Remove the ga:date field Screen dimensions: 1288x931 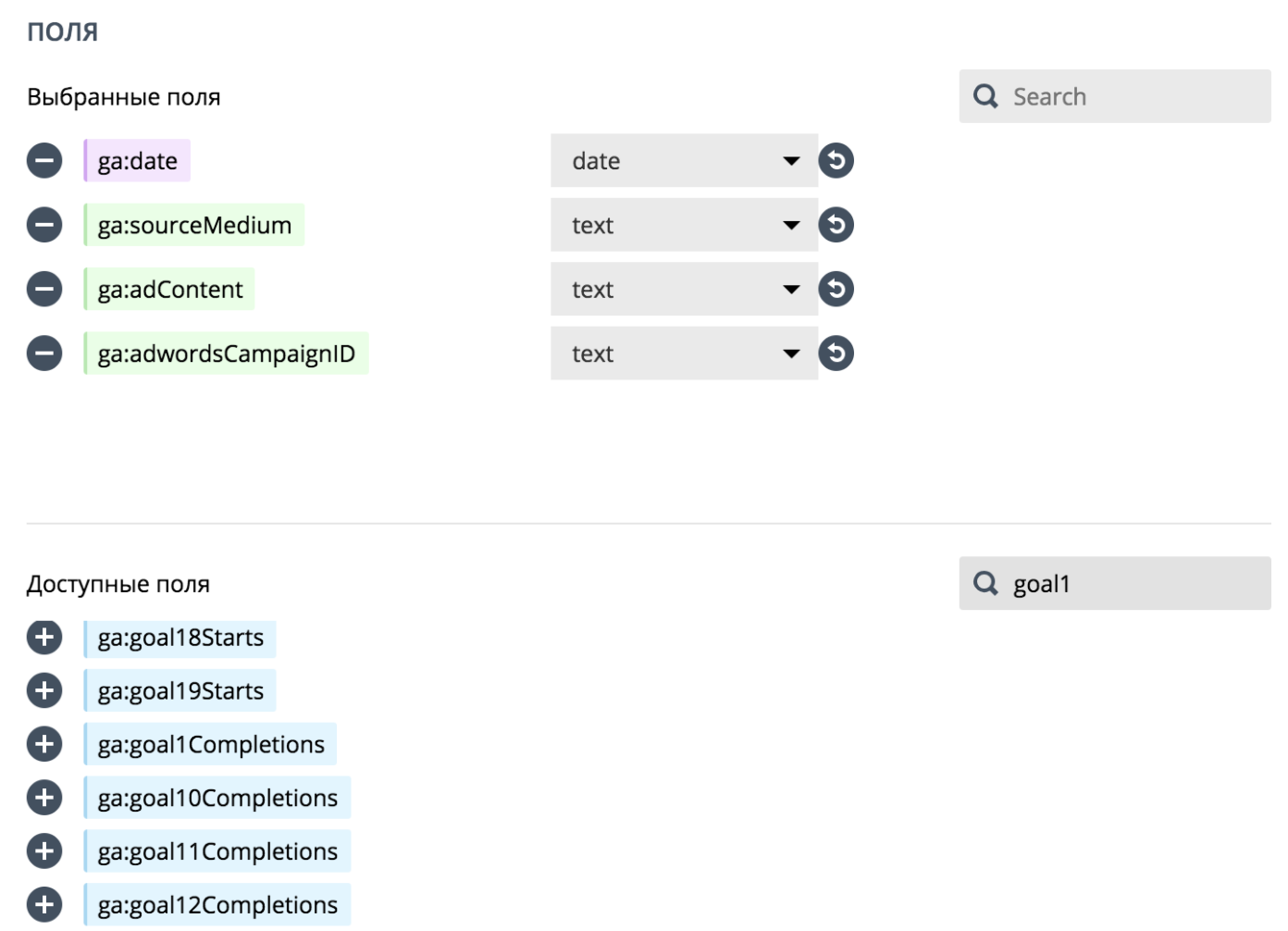pos(43,161)
